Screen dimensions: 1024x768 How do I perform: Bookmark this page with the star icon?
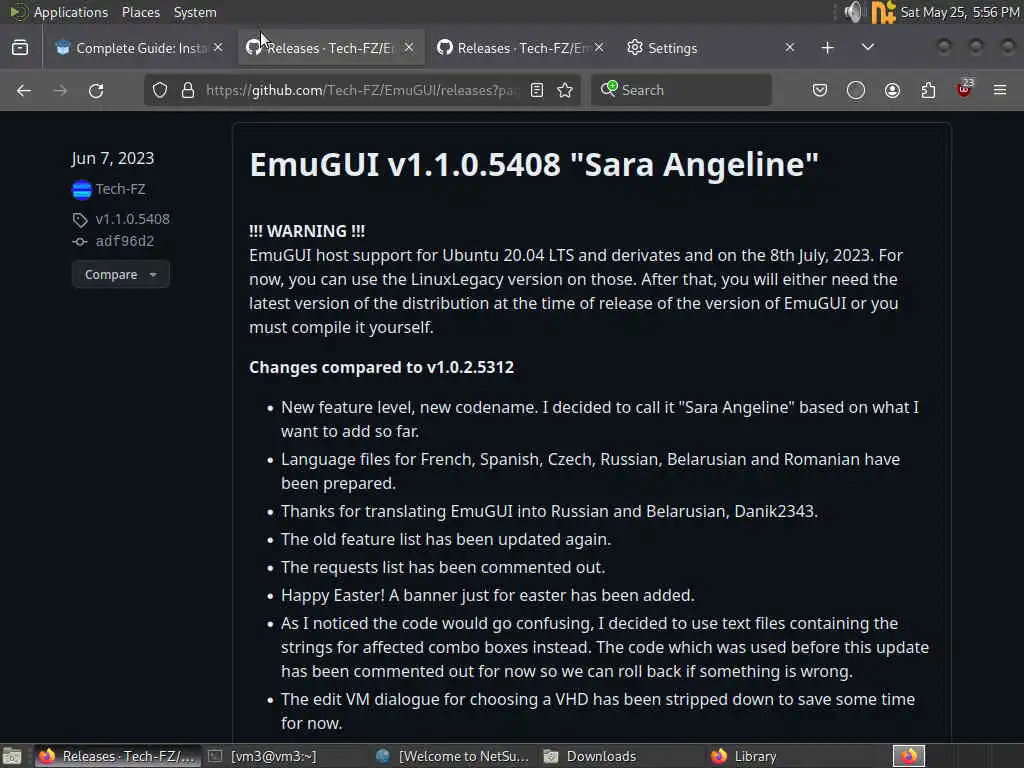tap(566, 90)
